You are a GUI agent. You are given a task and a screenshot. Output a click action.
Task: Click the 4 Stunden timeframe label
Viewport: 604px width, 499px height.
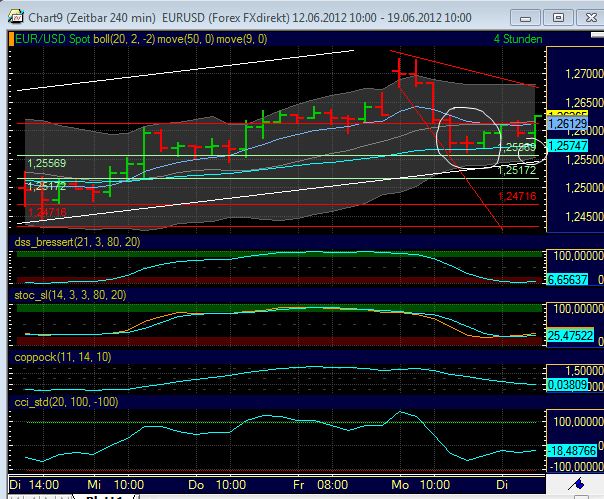click(518, 39)
